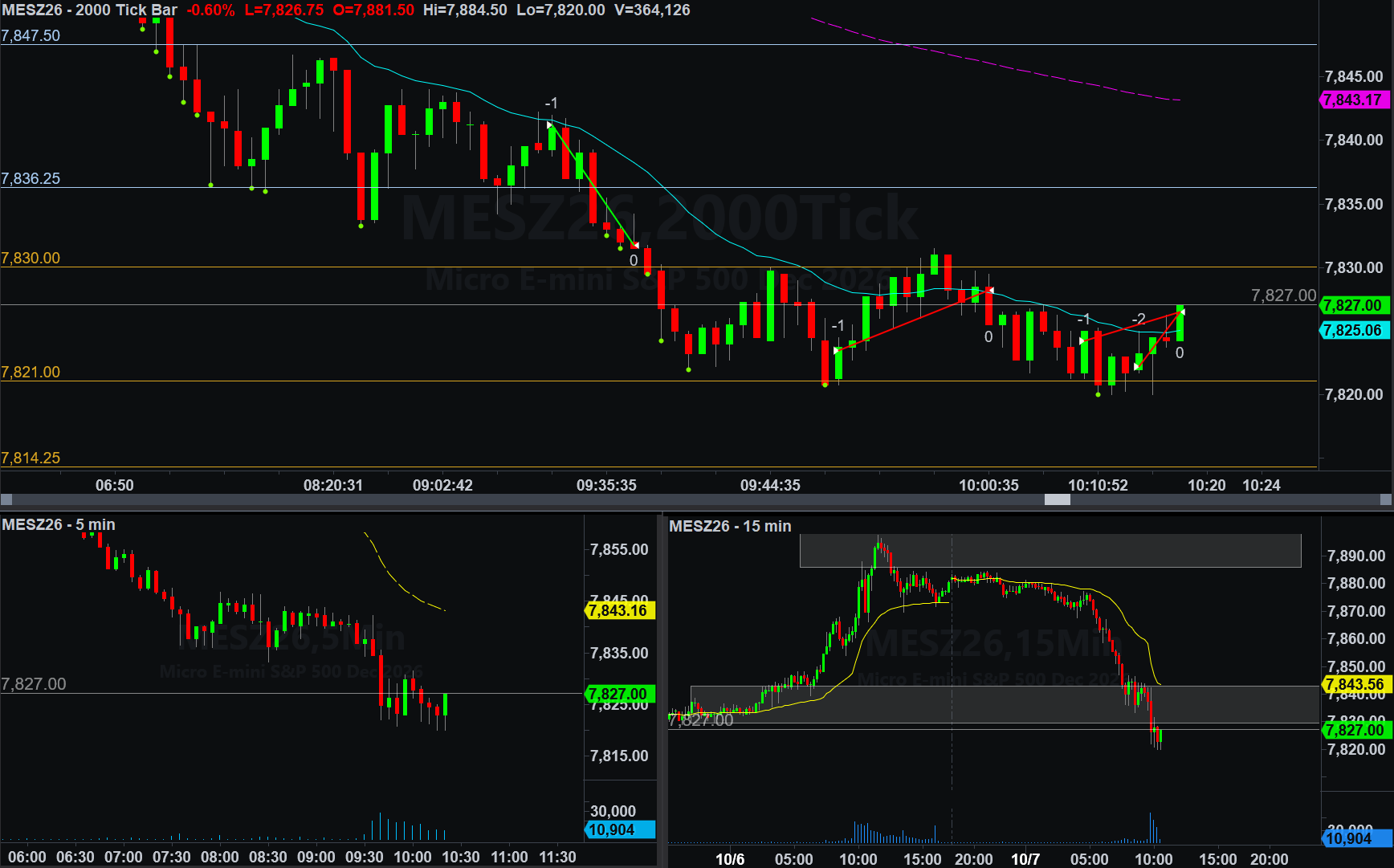Click the "L=7,826.75" last price readout
1394x868 pixels.
[x=284, y=10]
